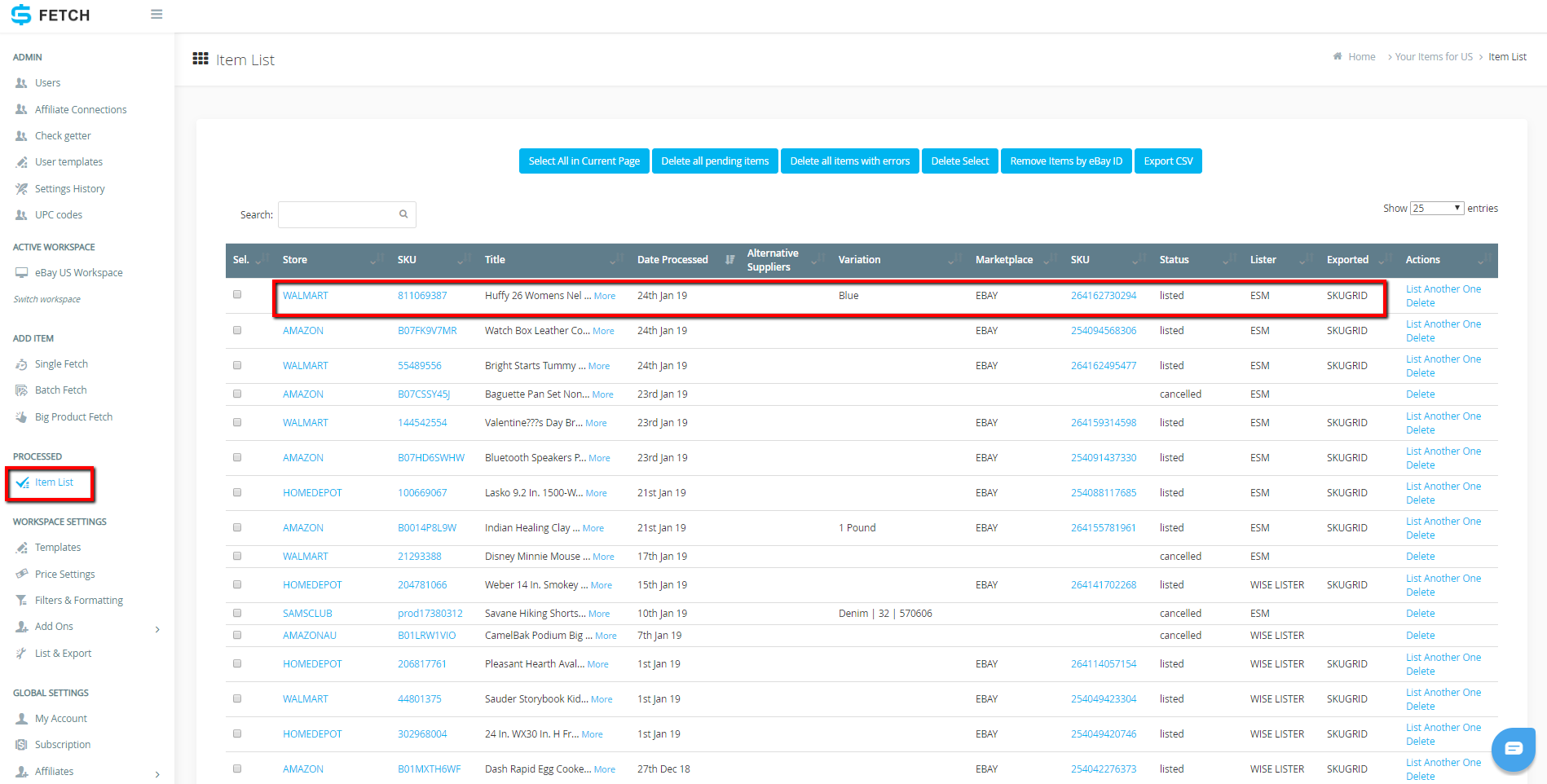Sort the table by Status column
This screenshot has width=1547, height=784.
point(1198,260)
